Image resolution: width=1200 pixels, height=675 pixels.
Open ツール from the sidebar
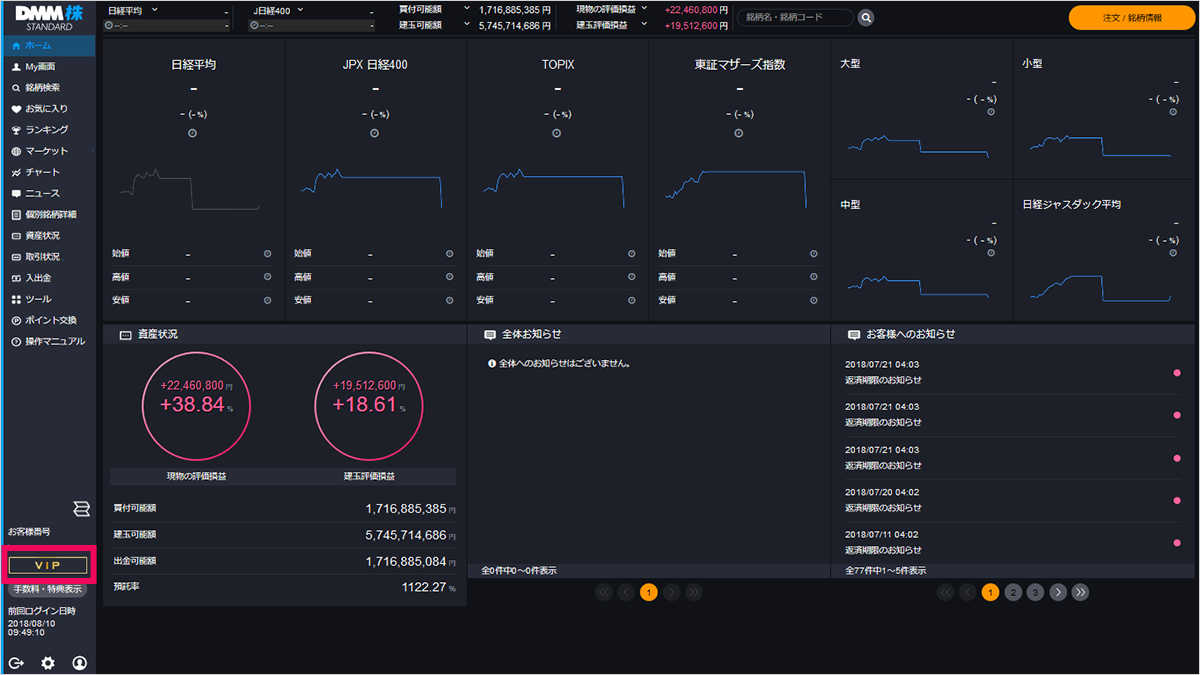point(38,299)
